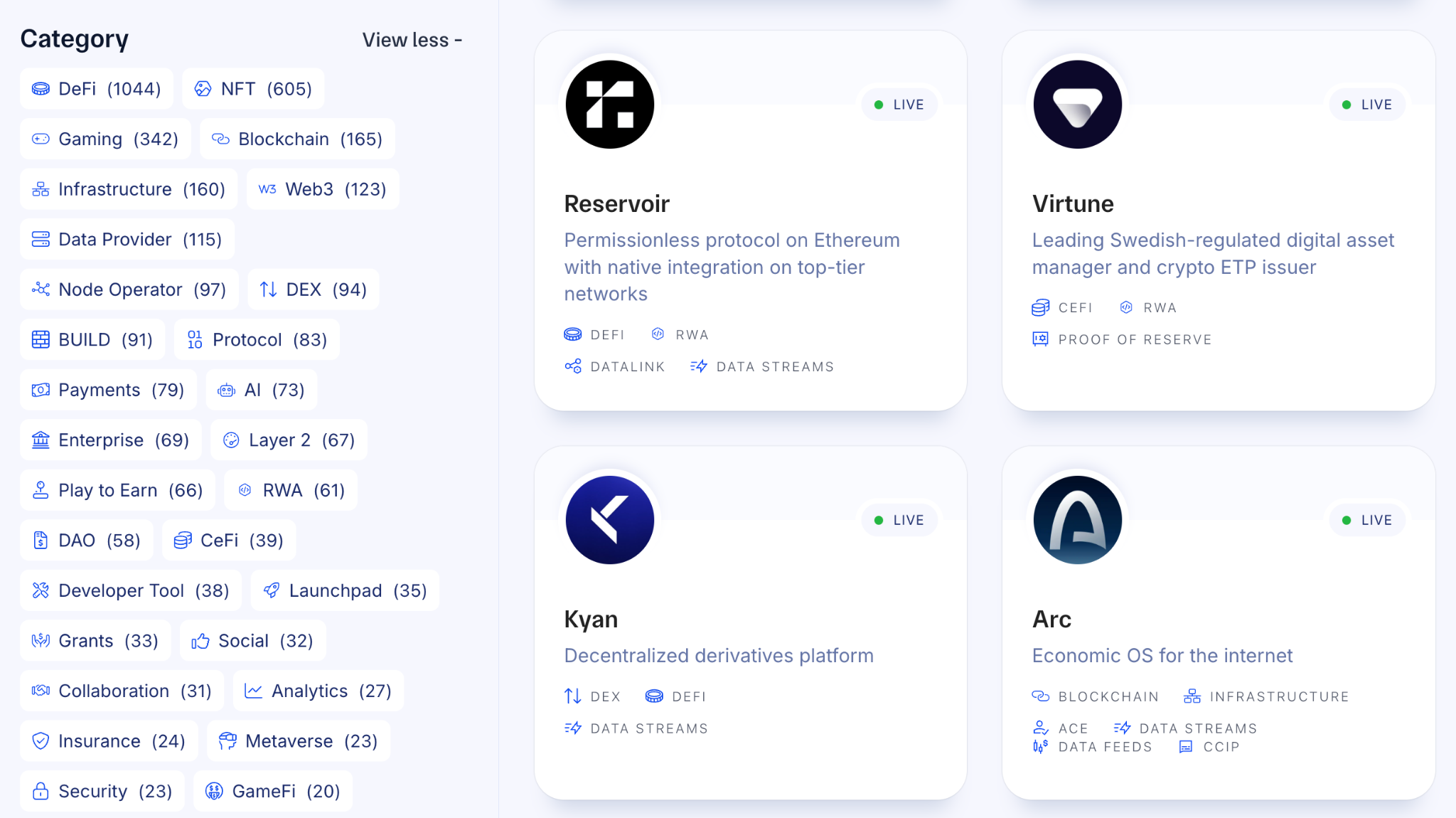The height and width of the screenshot is (818, 1456).
Task: Select the Node Operator (97) filter
Action: pyautogui.click(x=129, y=290)
